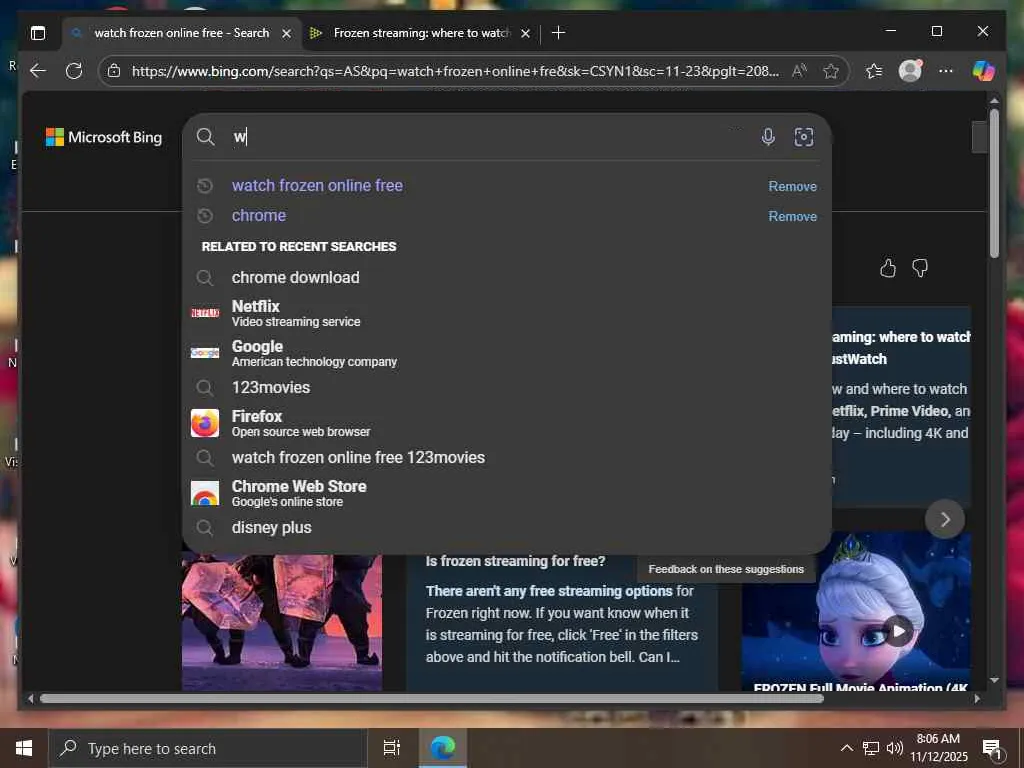1024x768 pixels.
Task: Open the Windows Start menu
Action: click(24, 748)
